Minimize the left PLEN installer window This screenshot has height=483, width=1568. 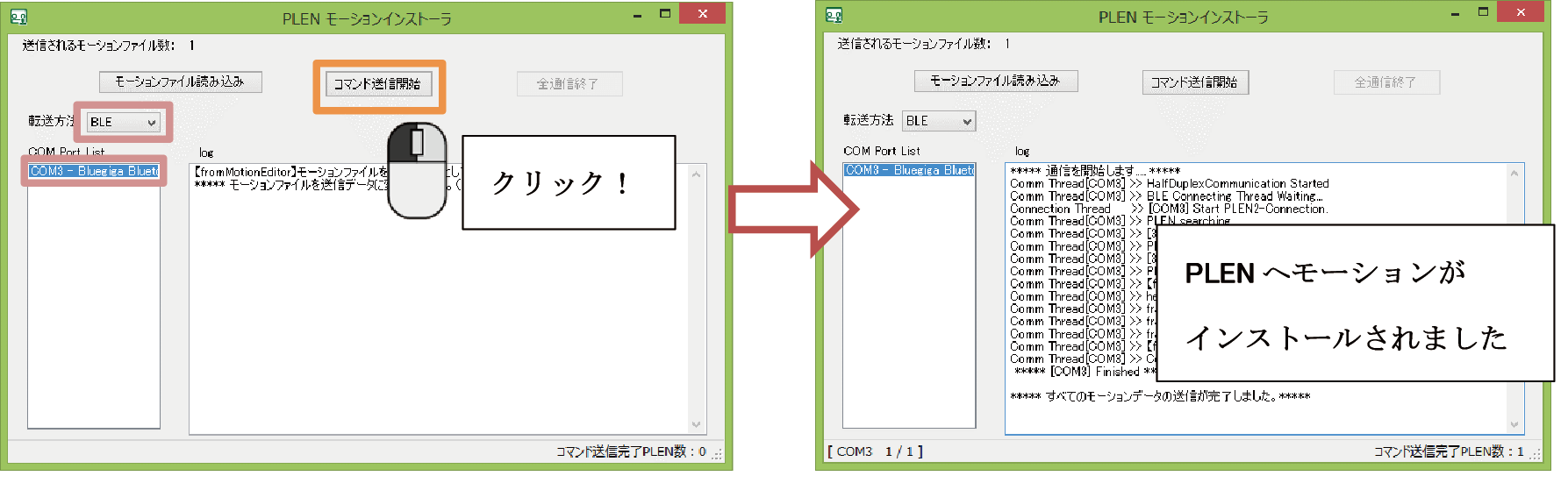tap(637, 14)
